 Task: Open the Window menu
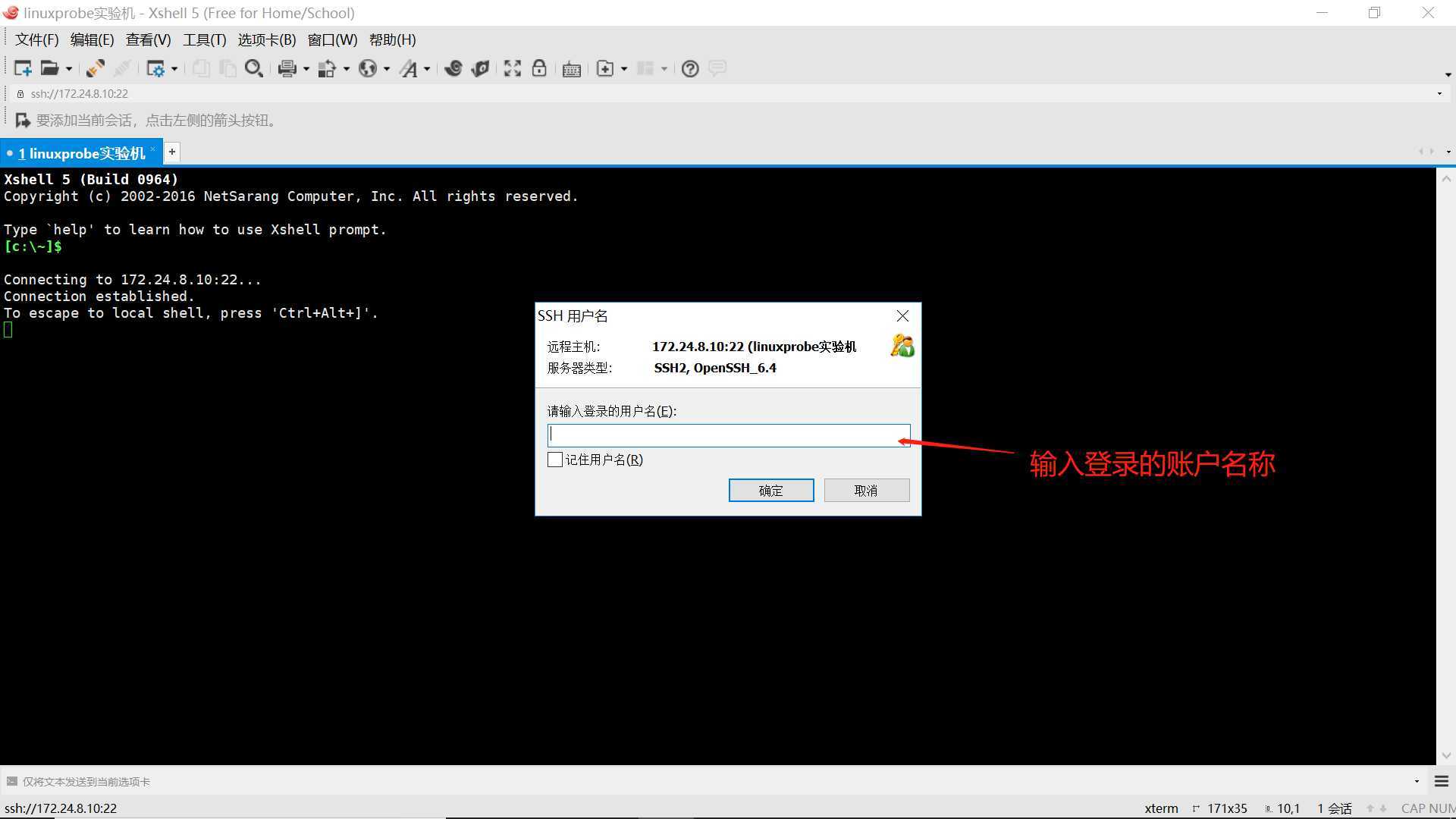coord(332,40)
